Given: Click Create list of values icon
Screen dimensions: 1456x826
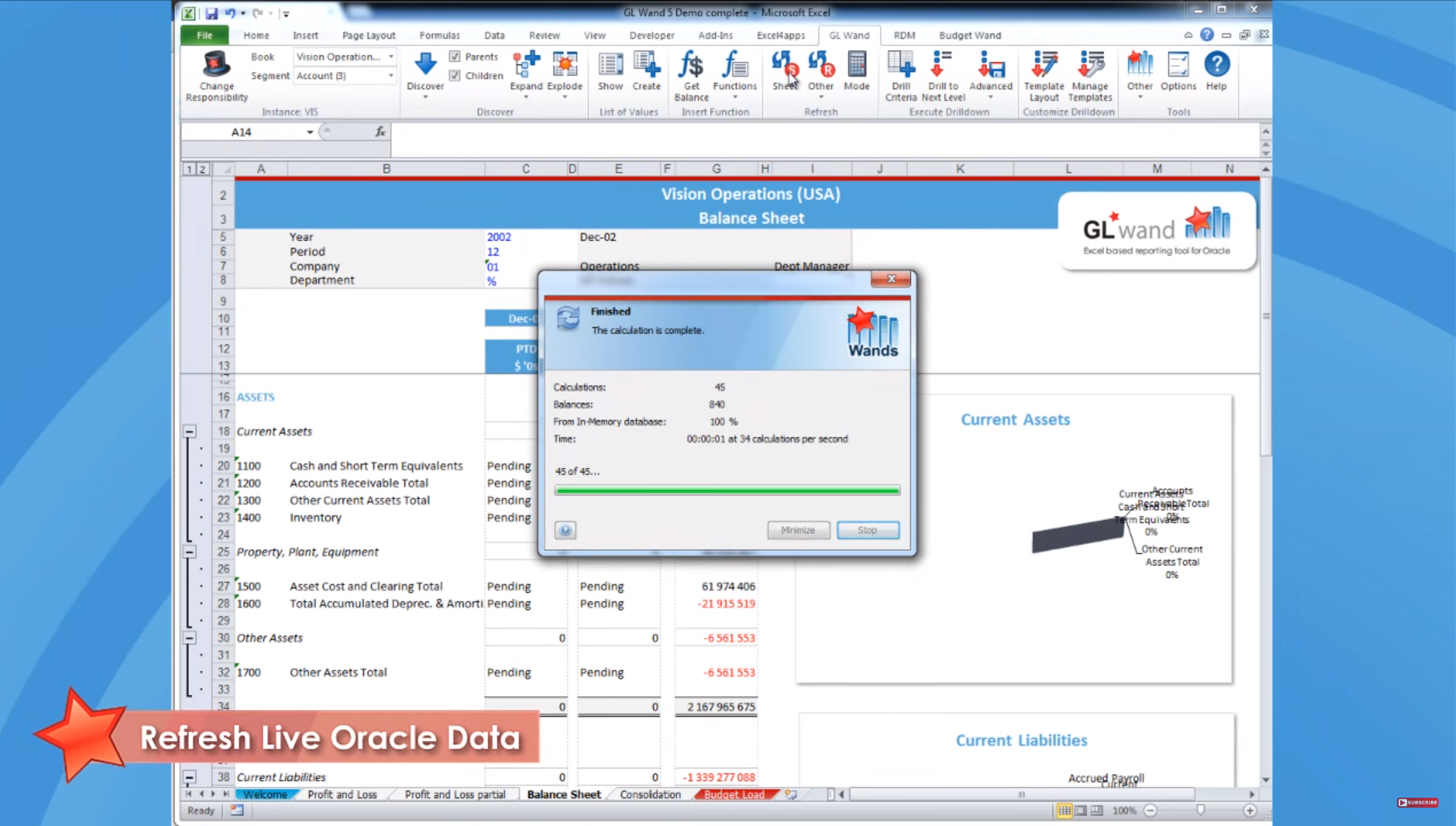Looking at the screenshot, I should tap(646, 65).
